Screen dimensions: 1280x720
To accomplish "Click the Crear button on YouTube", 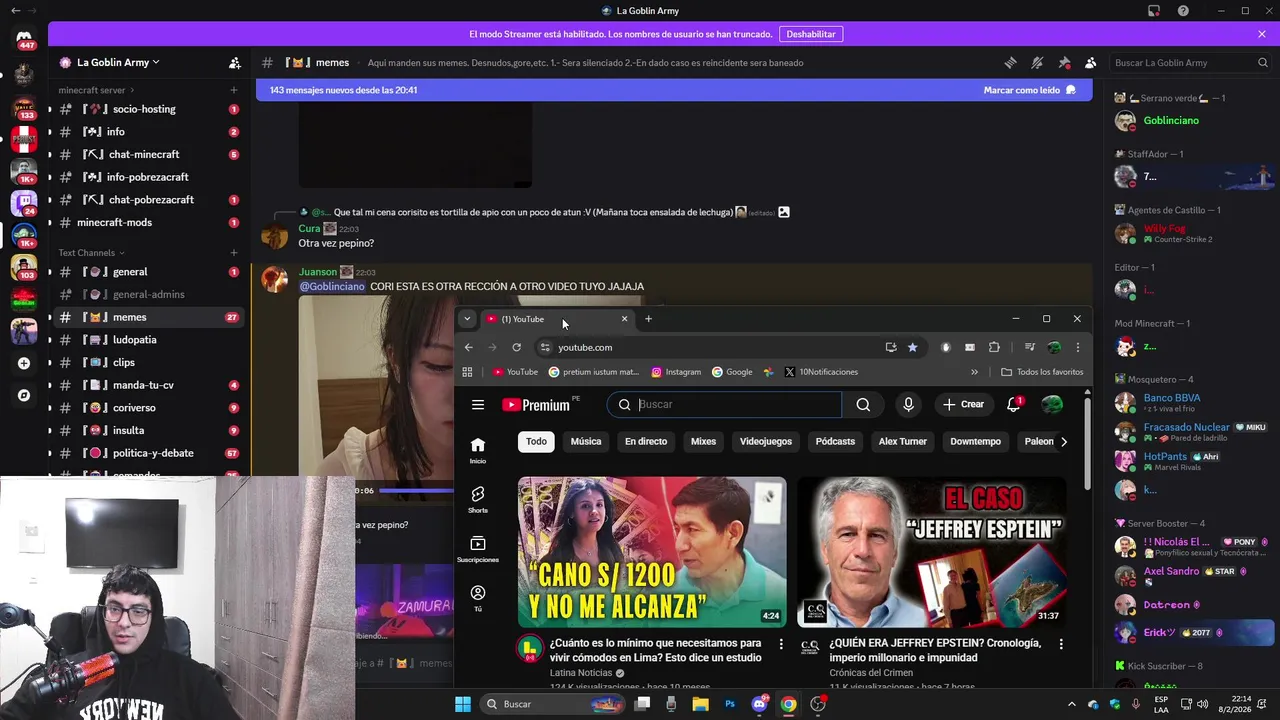I will click(963, 405).
